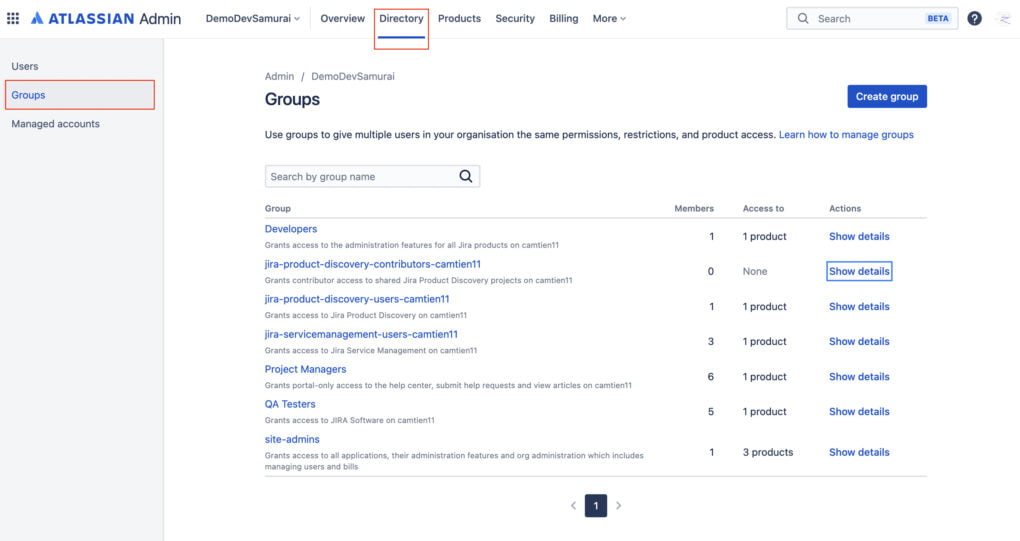Open jira-product-discovery-contributors-camtien11 group

(373, 264)
